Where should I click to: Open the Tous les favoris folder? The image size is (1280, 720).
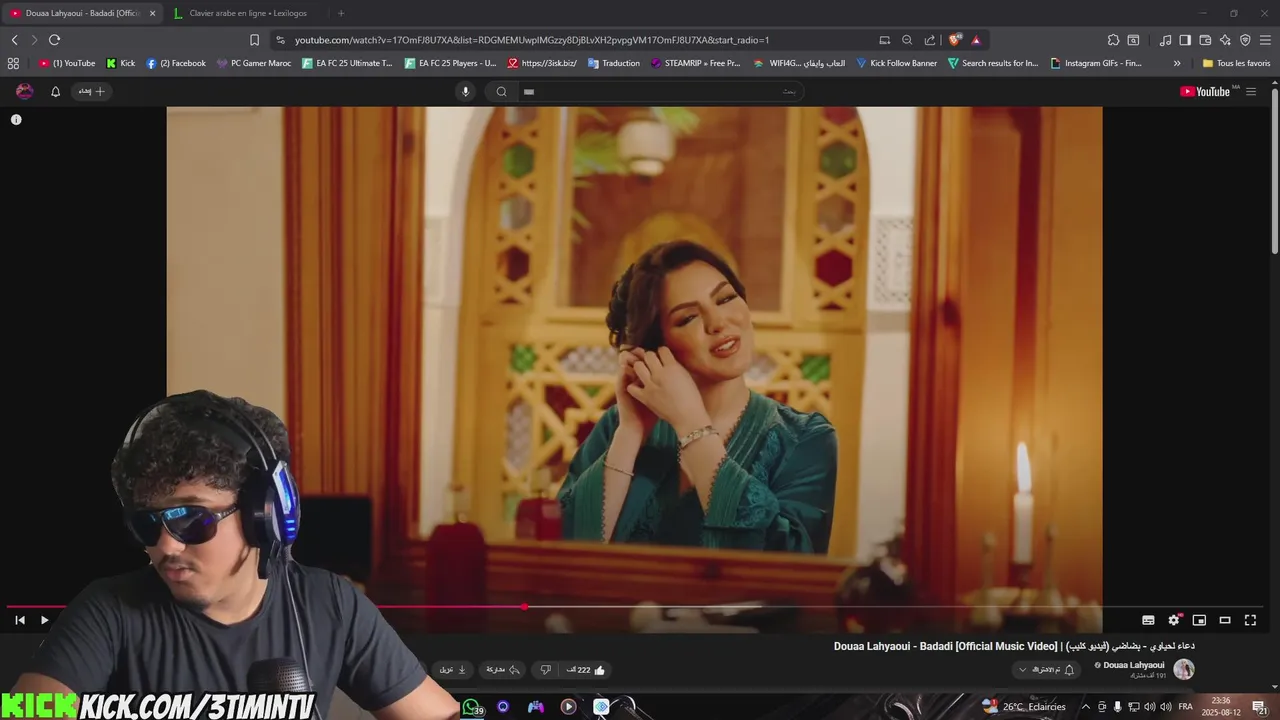1236,63
